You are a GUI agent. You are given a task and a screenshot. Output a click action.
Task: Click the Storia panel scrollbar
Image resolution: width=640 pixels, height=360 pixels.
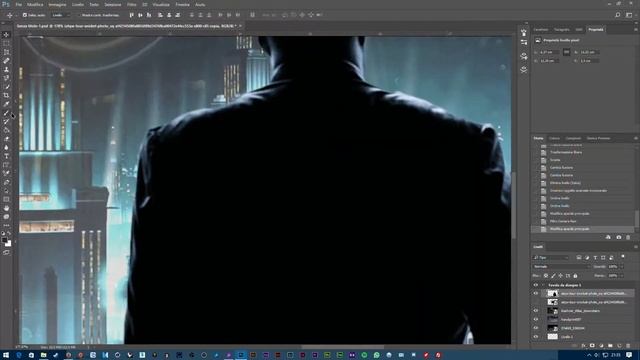636,218
